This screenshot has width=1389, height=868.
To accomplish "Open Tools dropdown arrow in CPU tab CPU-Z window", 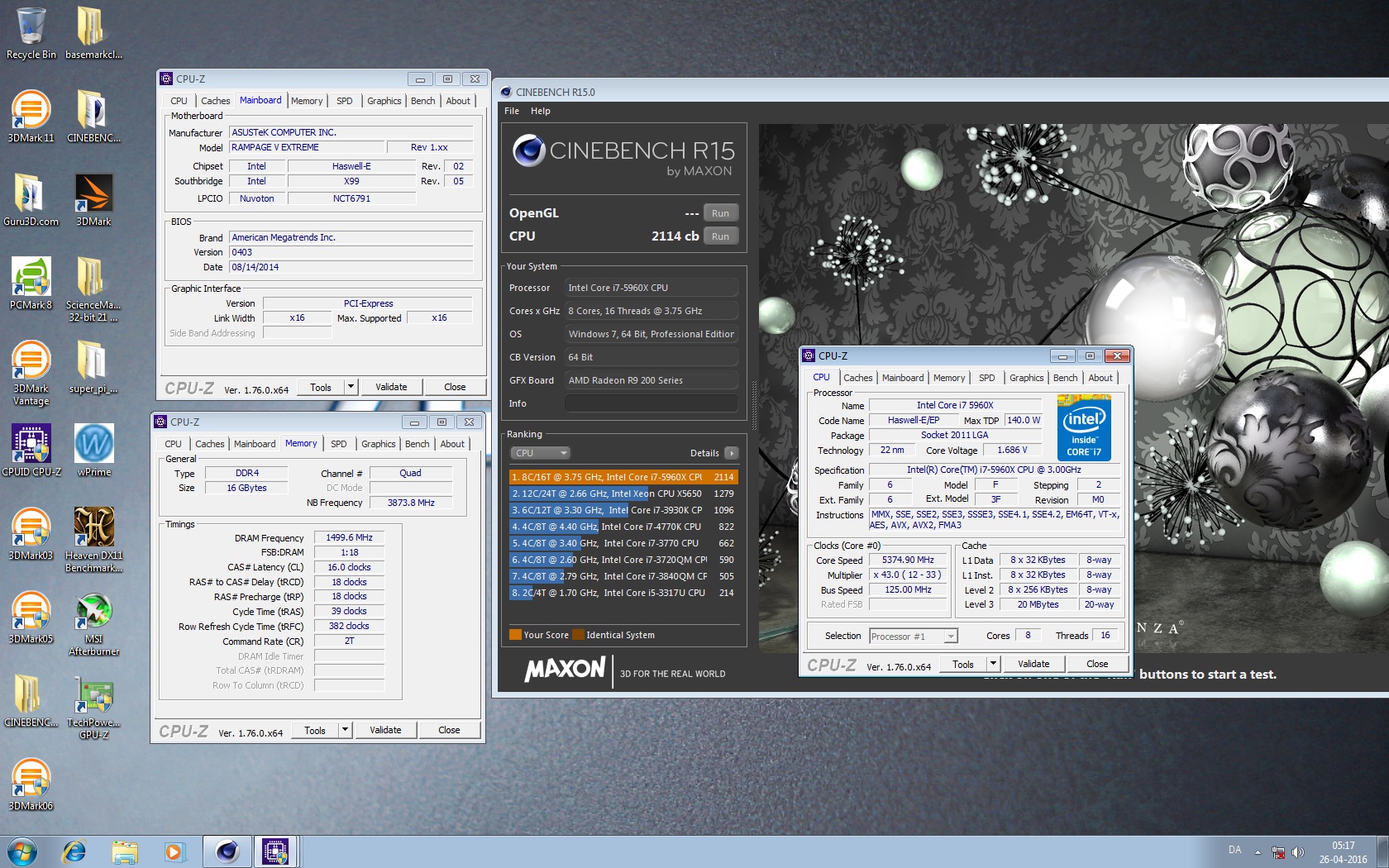I will pyautogui.click(x=993, y=664).
